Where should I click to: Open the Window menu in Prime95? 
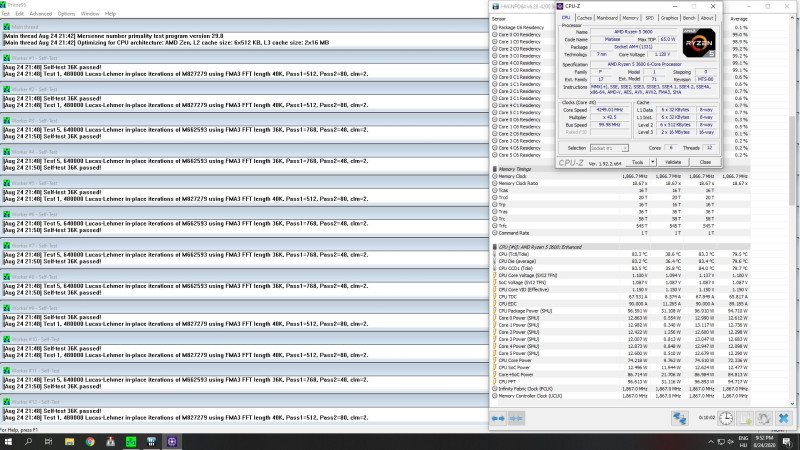coord(90,14)
